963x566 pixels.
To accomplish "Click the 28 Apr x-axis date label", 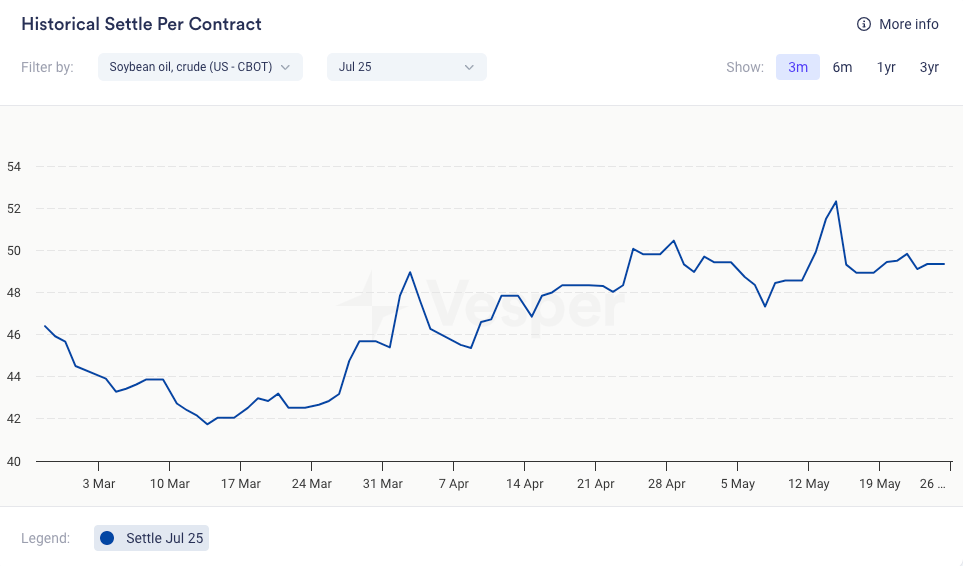I will 667,484.
